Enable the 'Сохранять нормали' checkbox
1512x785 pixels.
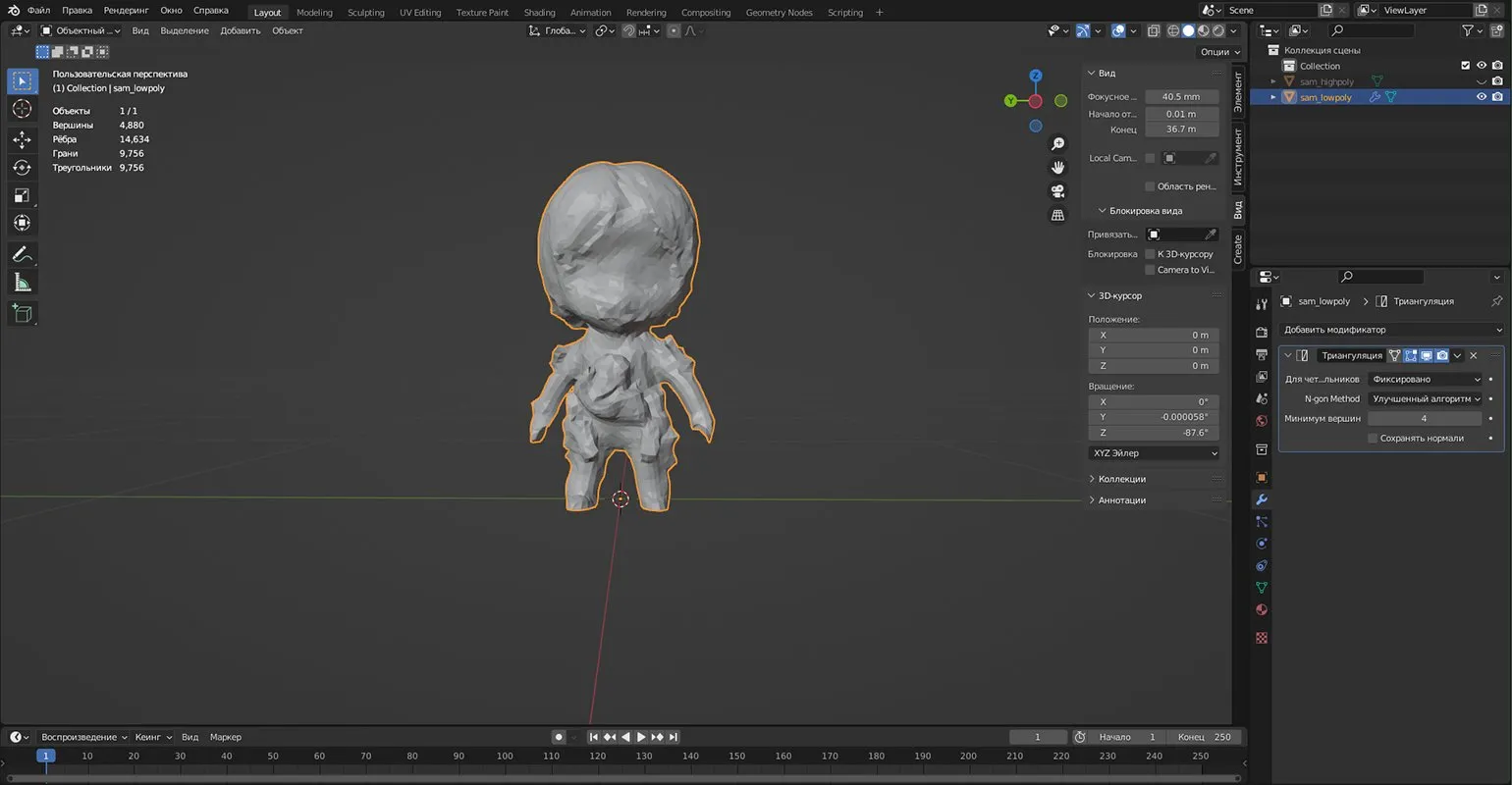[1373, 439]
